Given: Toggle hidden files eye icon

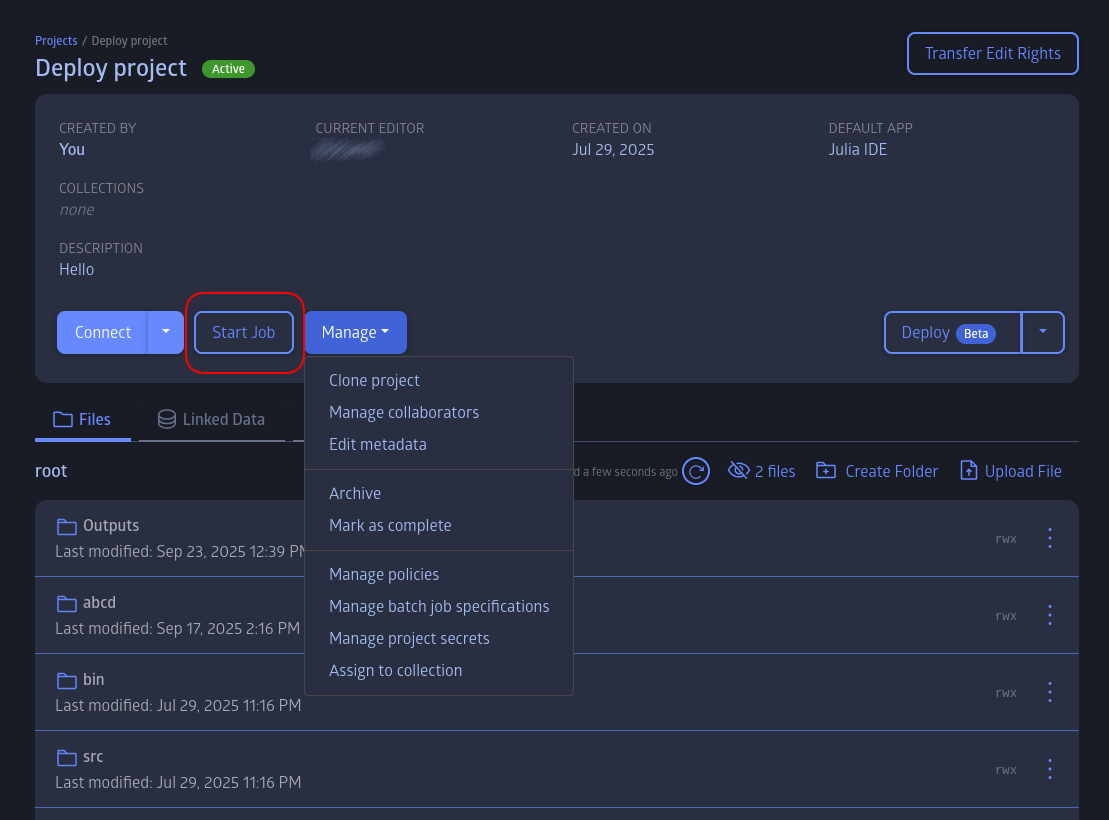Looking at the screenshot, I should pos(738,471).
